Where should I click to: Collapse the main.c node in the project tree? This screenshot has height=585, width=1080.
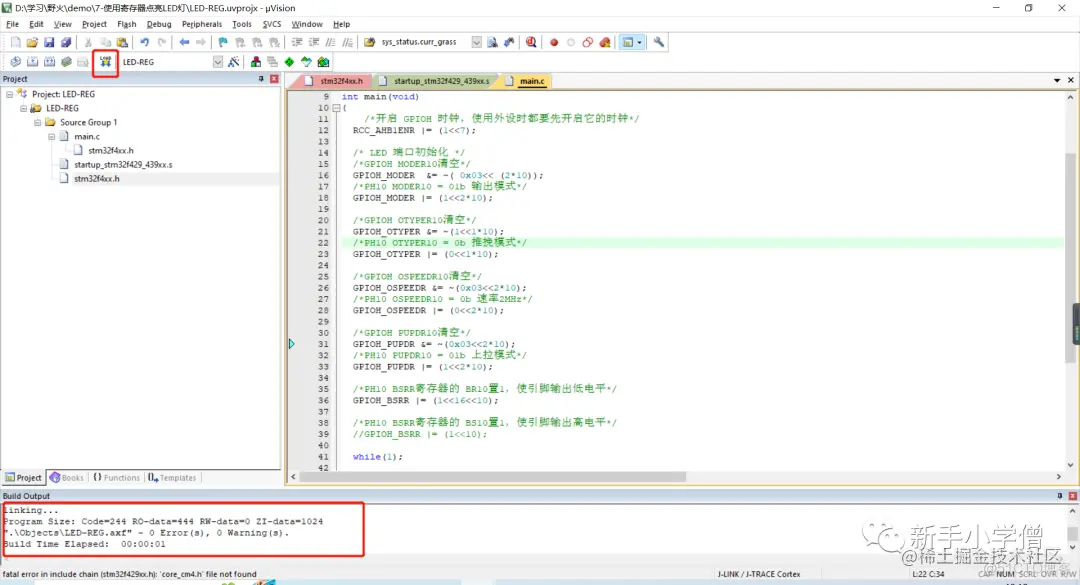click(x=52, y=136)
